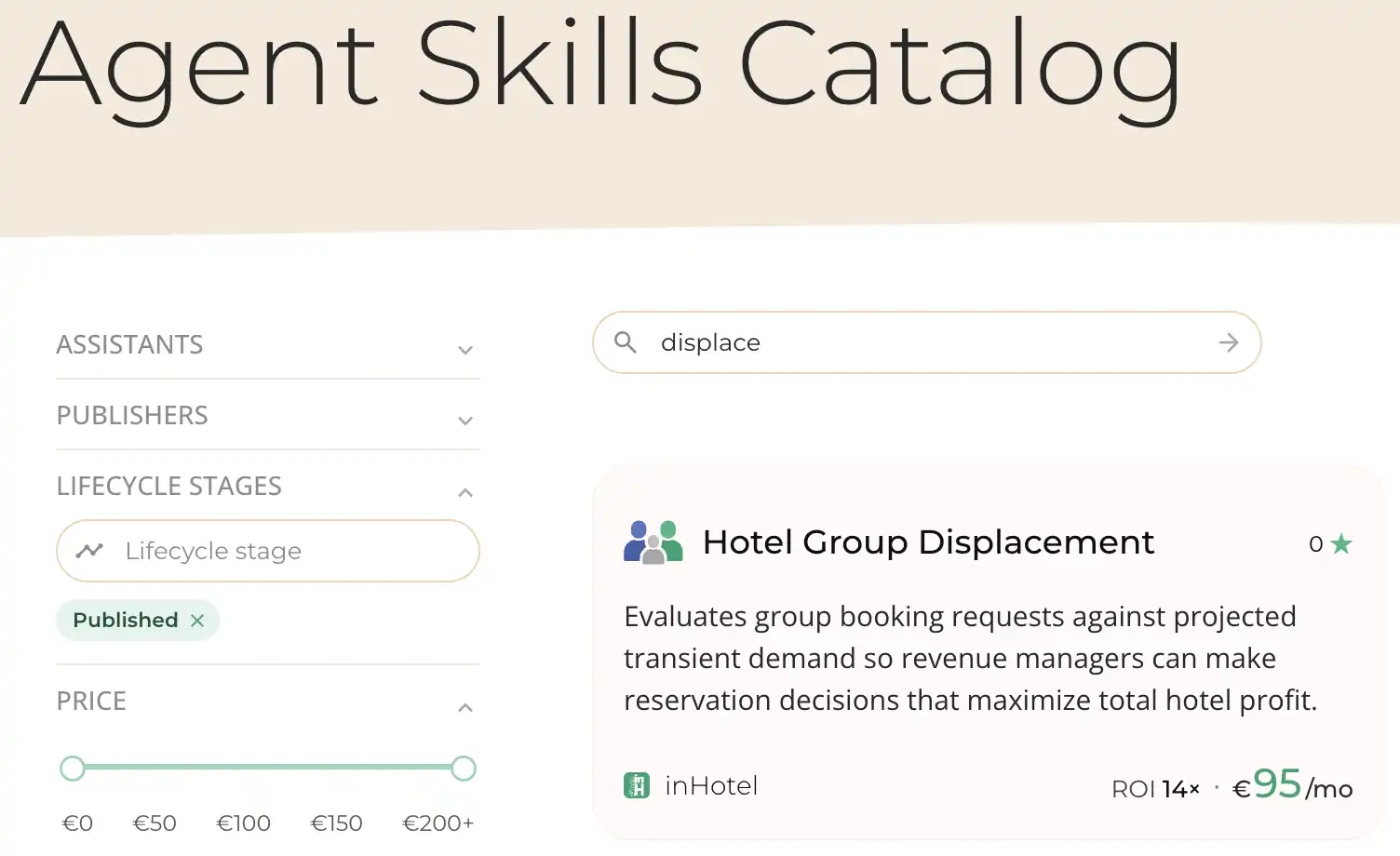Click the rating star icon
This screenshot has width=1400, height=856.
coord(1341,543)
